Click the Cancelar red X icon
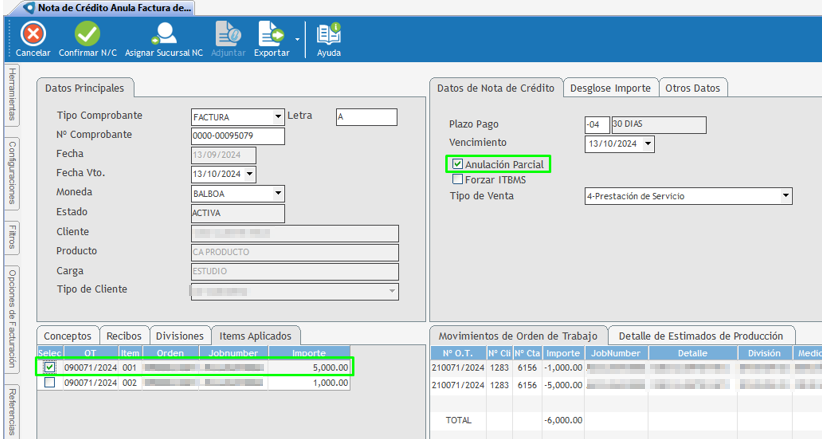 pyautogui.click(x=33, y=35)
